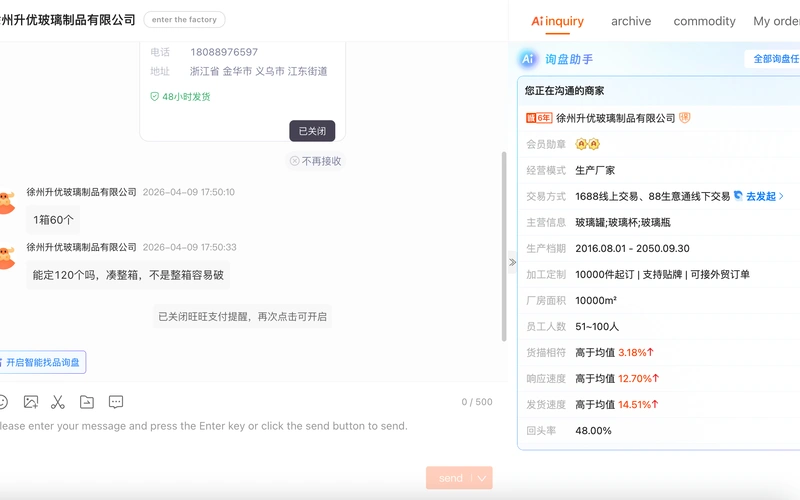The width and height of the screenshot is (800, 500).
Task: Open the My order tab
Action: (777, 21)
